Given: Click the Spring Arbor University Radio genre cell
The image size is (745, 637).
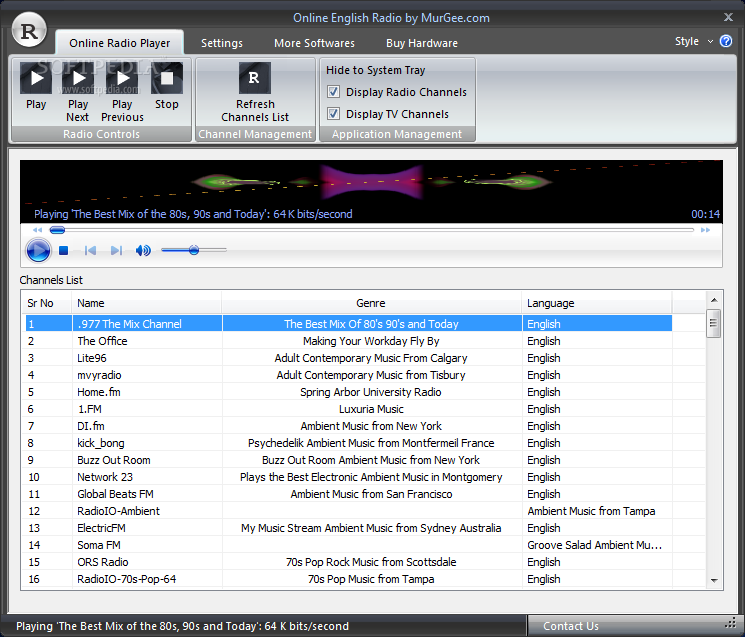Looking at the screenshot, I should (371, 392).
